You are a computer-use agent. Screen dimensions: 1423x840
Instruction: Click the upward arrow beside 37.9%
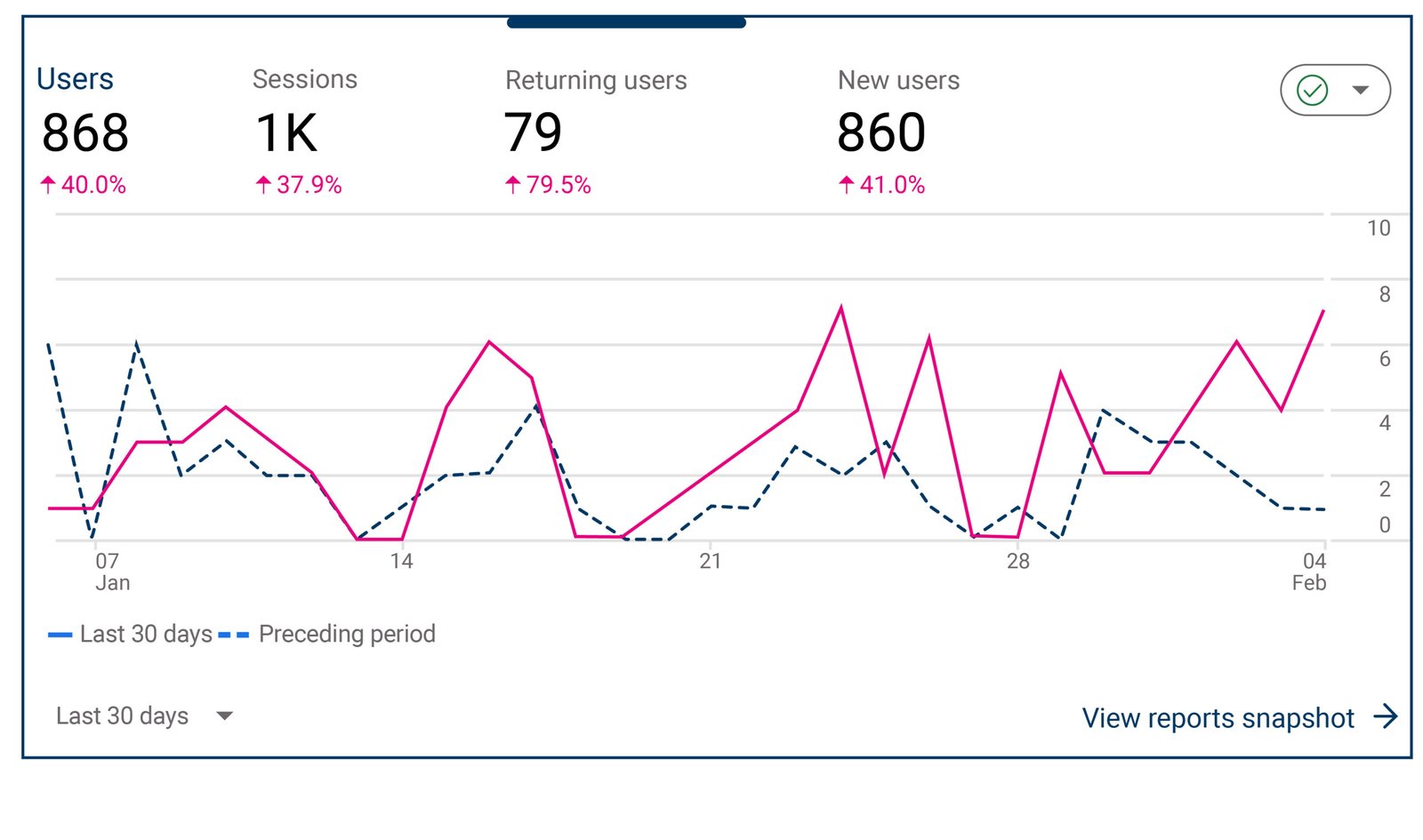point(262,185)
